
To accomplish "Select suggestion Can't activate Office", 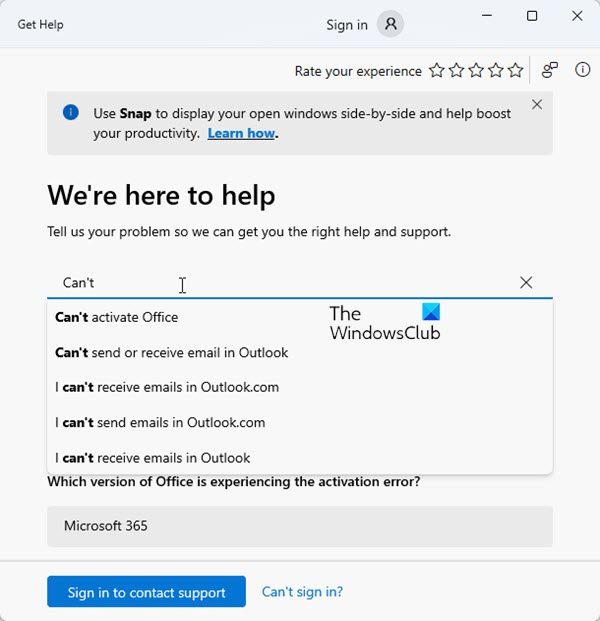I will coord(300,317).
